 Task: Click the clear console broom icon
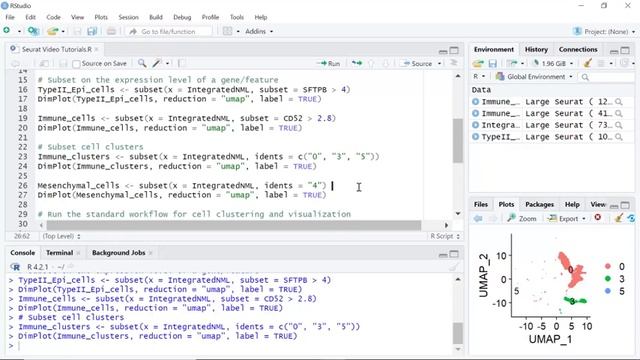453,267
